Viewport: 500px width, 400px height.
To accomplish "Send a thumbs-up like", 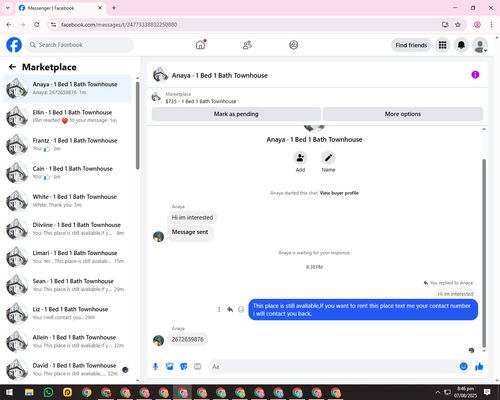I will (479, 367).
